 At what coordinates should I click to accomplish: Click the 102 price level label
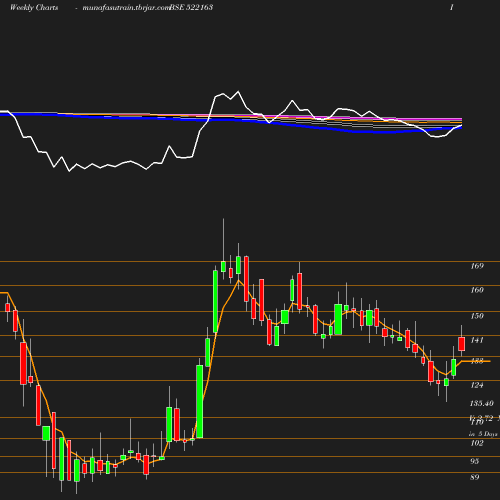[x=477, y=443]
